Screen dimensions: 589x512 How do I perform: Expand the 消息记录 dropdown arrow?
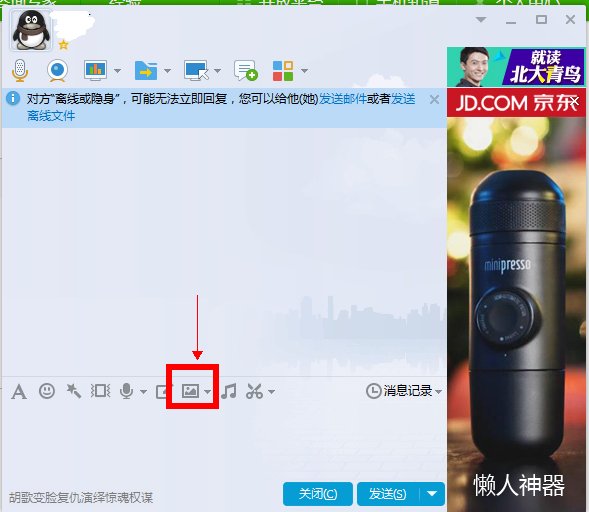coord(438,391)
